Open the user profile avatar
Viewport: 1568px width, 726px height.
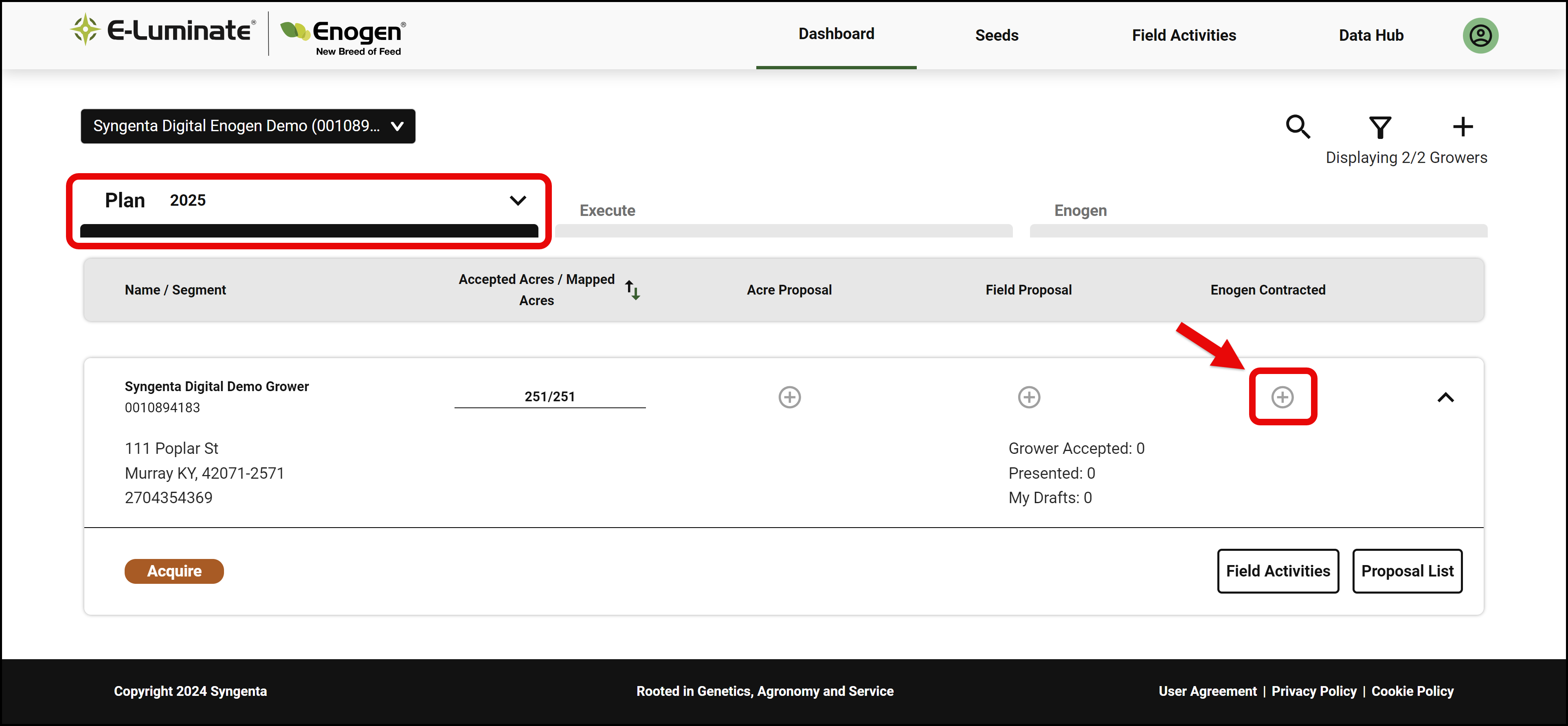(1480, 35)
